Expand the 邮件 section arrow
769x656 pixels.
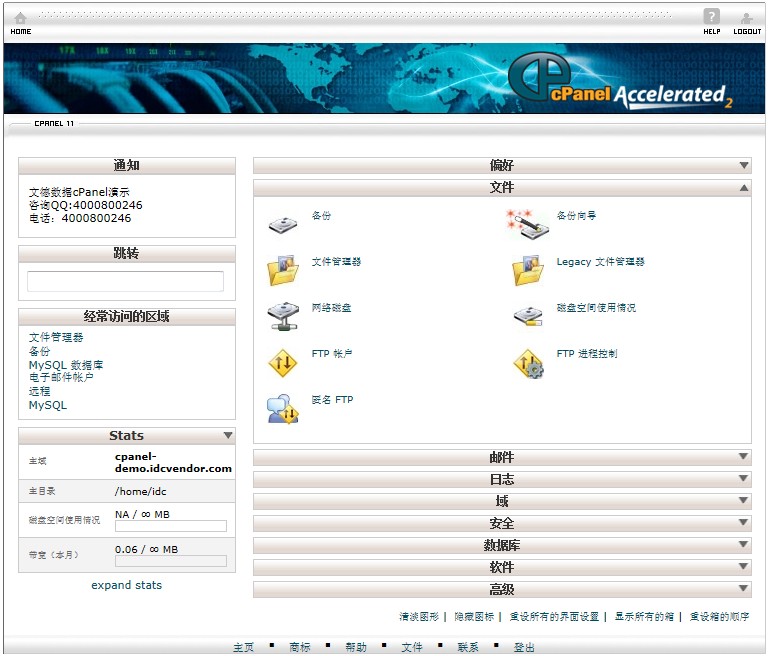coord(744,456)
